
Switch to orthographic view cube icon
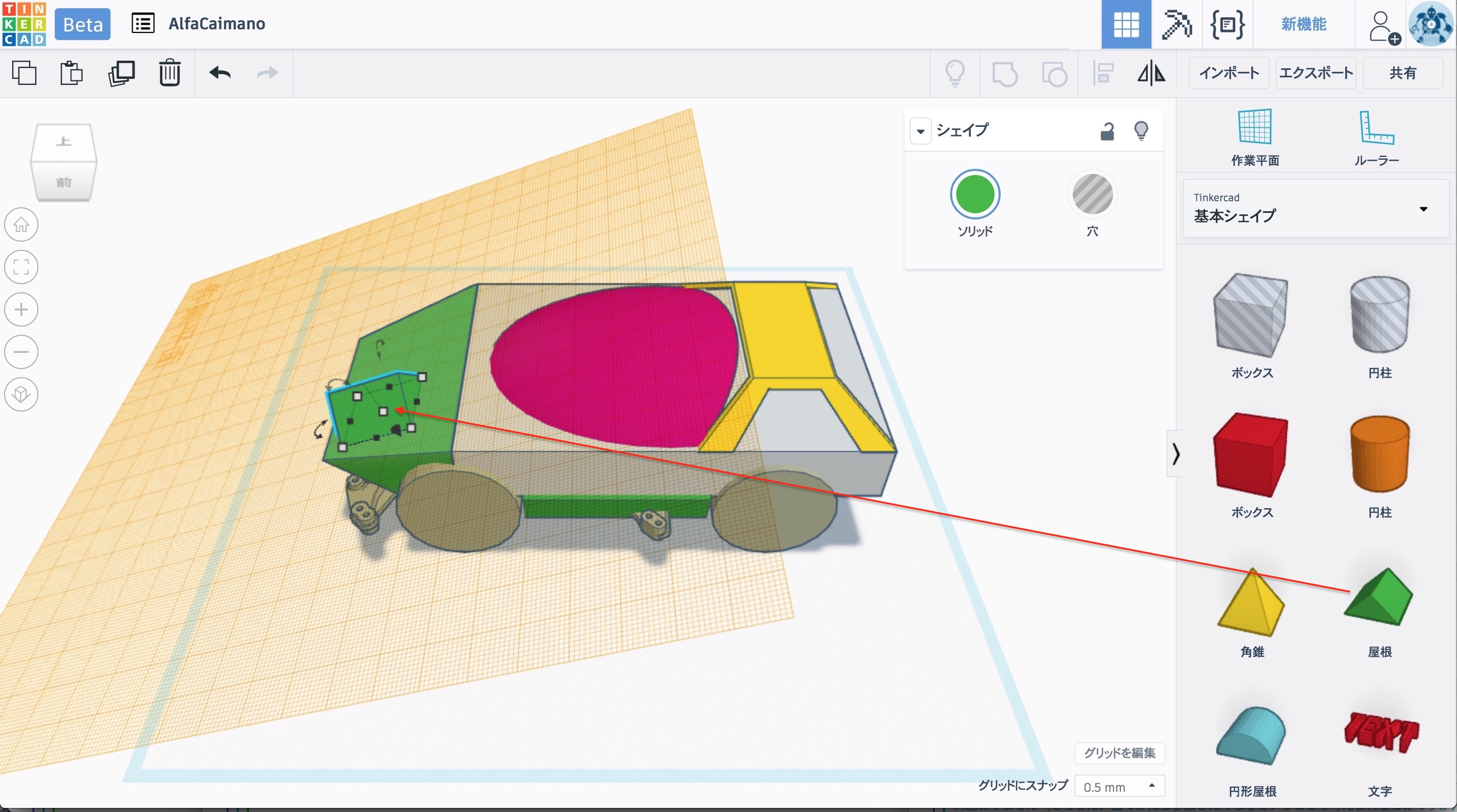tap(21, 394)
